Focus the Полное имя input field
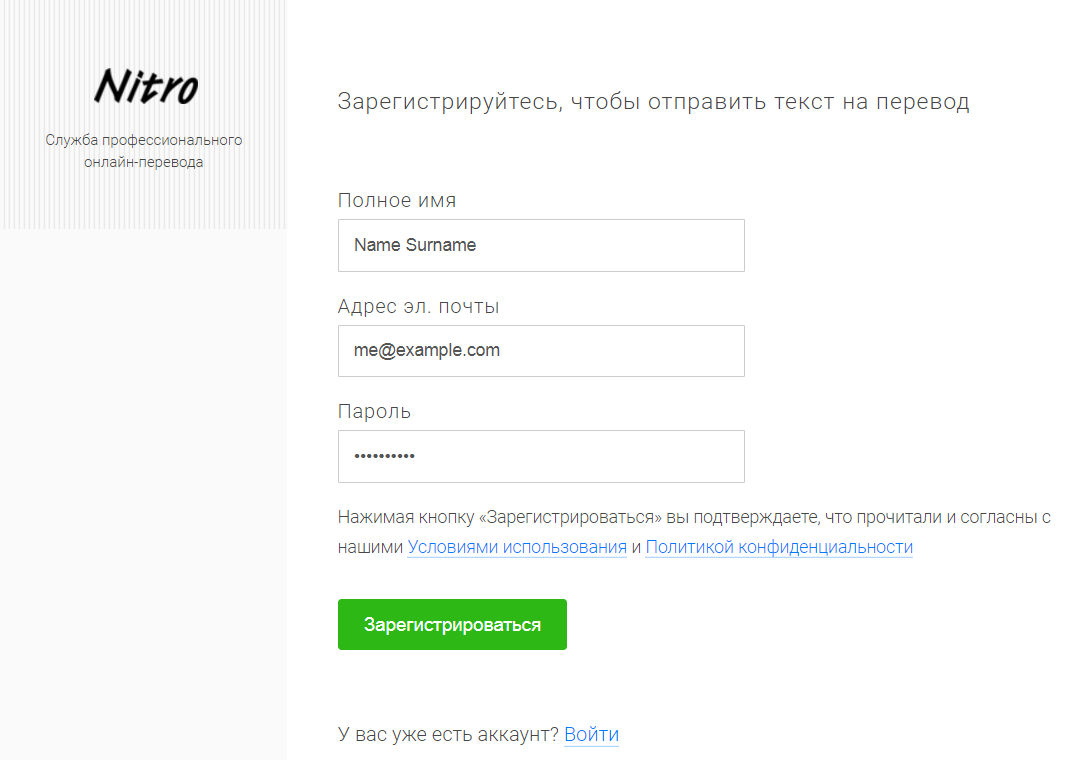 pos(541,245)
